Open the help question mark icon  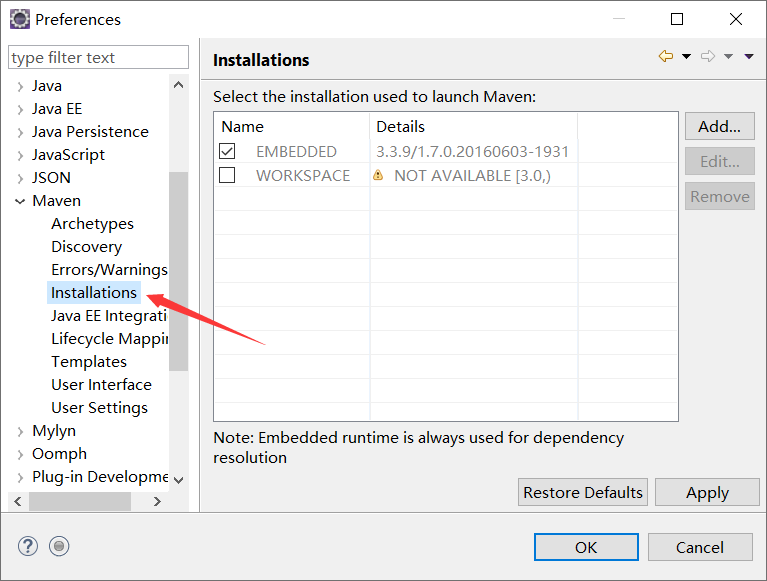tap(28, 546)
